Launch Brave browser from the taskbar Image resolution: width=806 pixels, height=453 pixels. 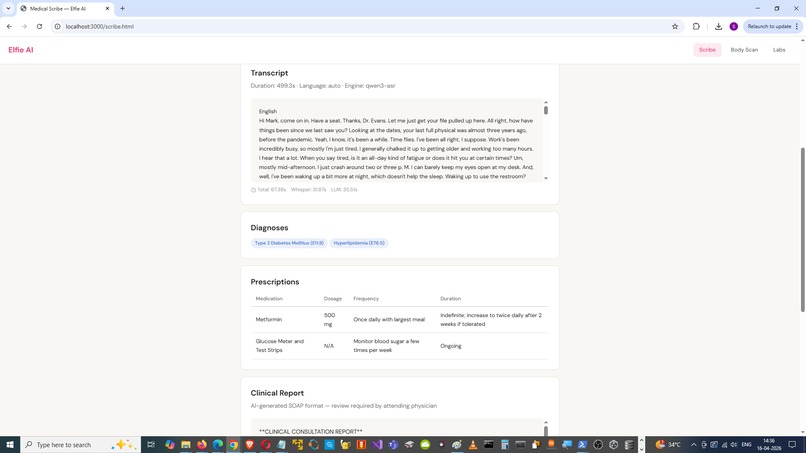pyautogui.click(x=249, y=445)
